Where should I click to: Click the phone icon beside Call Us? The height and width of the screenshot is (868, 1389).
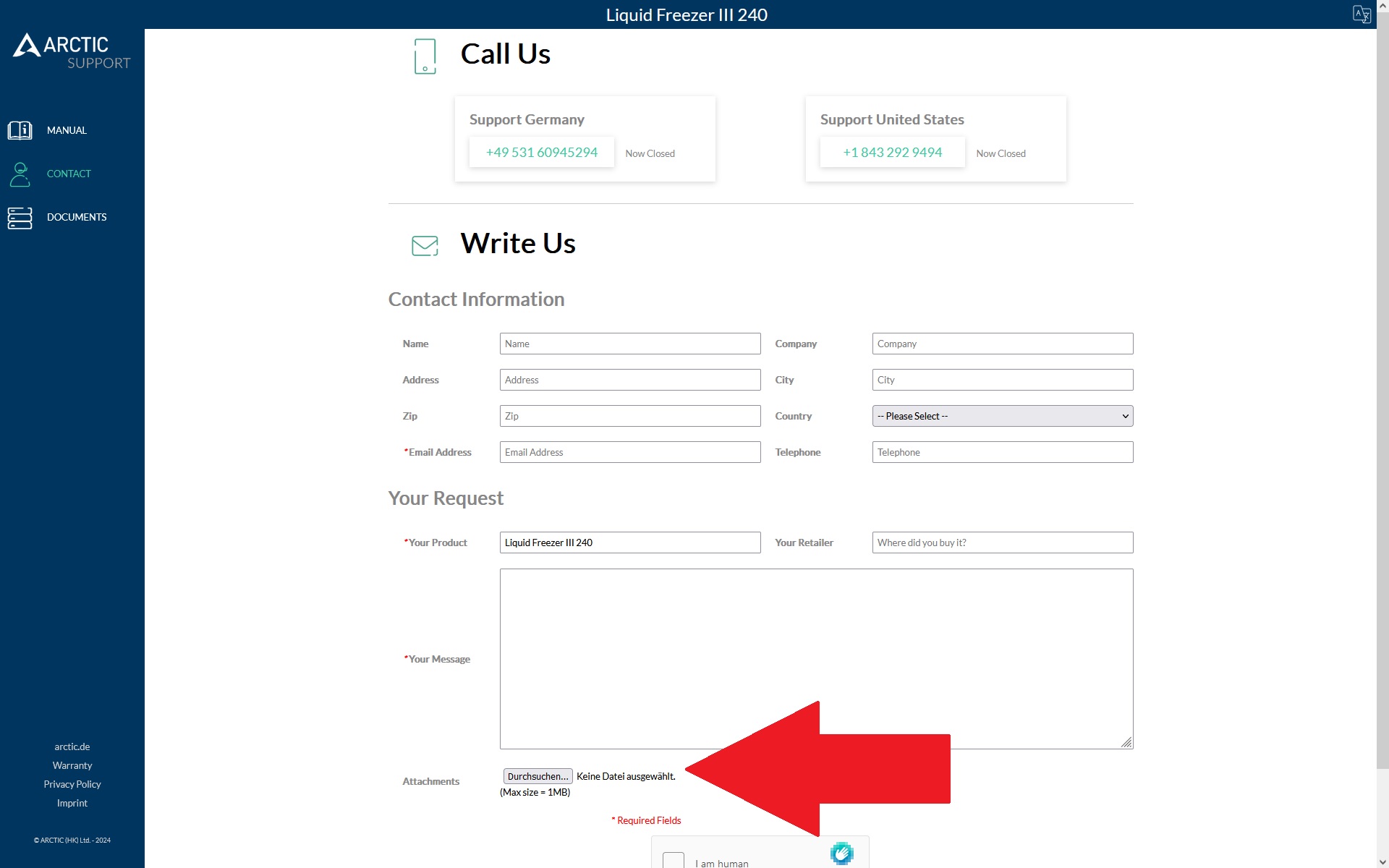coord(425,56)
